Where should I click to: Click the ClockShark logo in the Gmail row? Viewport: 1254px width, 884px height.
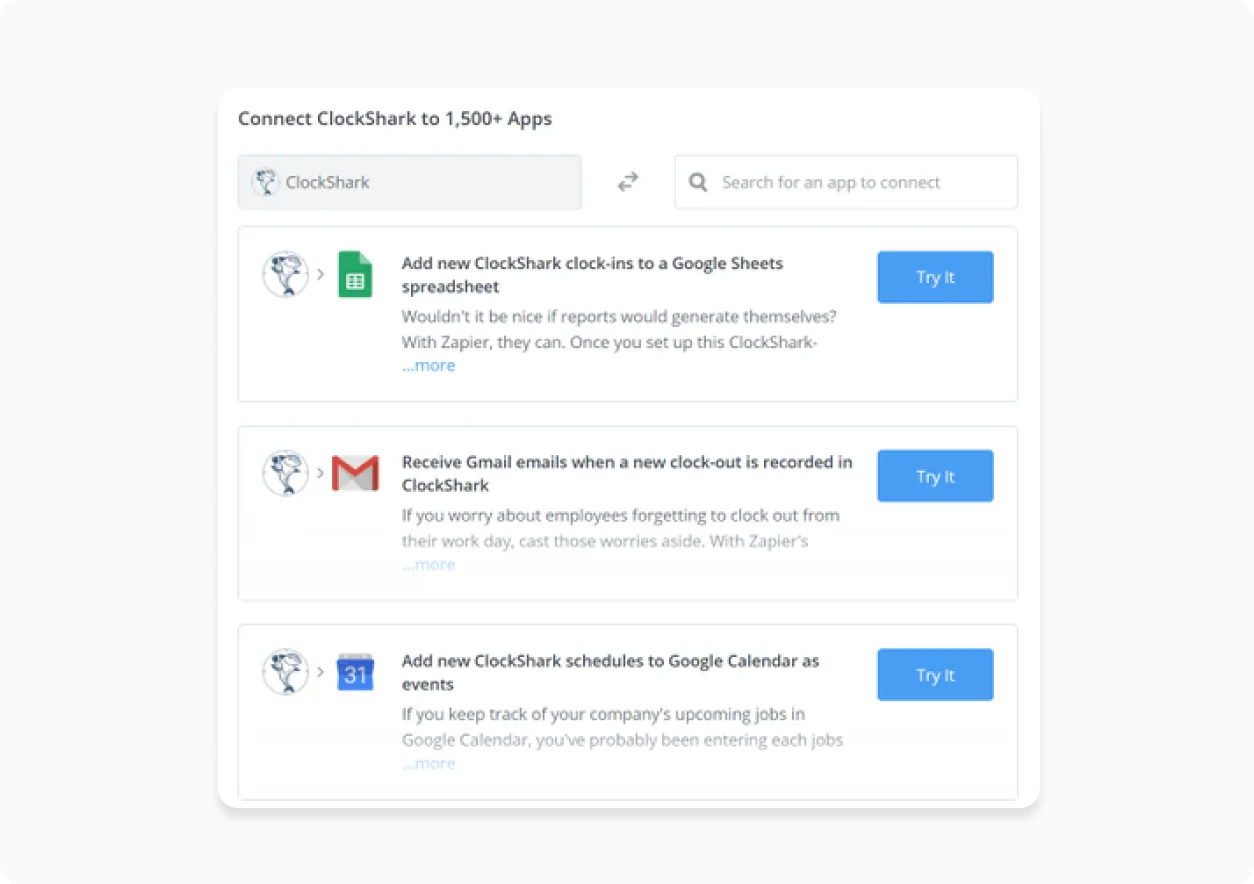[286, 473]
